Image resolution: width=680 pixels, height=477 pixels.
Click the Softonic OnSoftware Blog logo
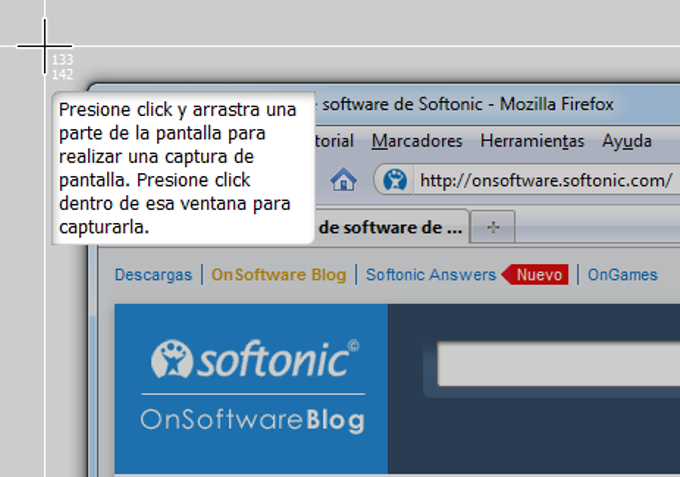click(x=252, y=388)
